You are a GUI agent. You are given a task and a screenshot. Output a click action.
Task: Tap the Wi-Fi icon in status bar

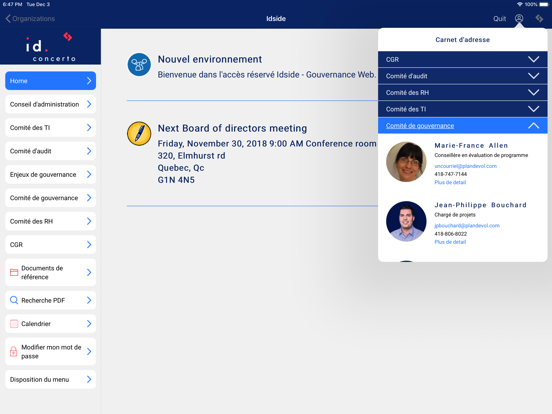click(520, 4)
